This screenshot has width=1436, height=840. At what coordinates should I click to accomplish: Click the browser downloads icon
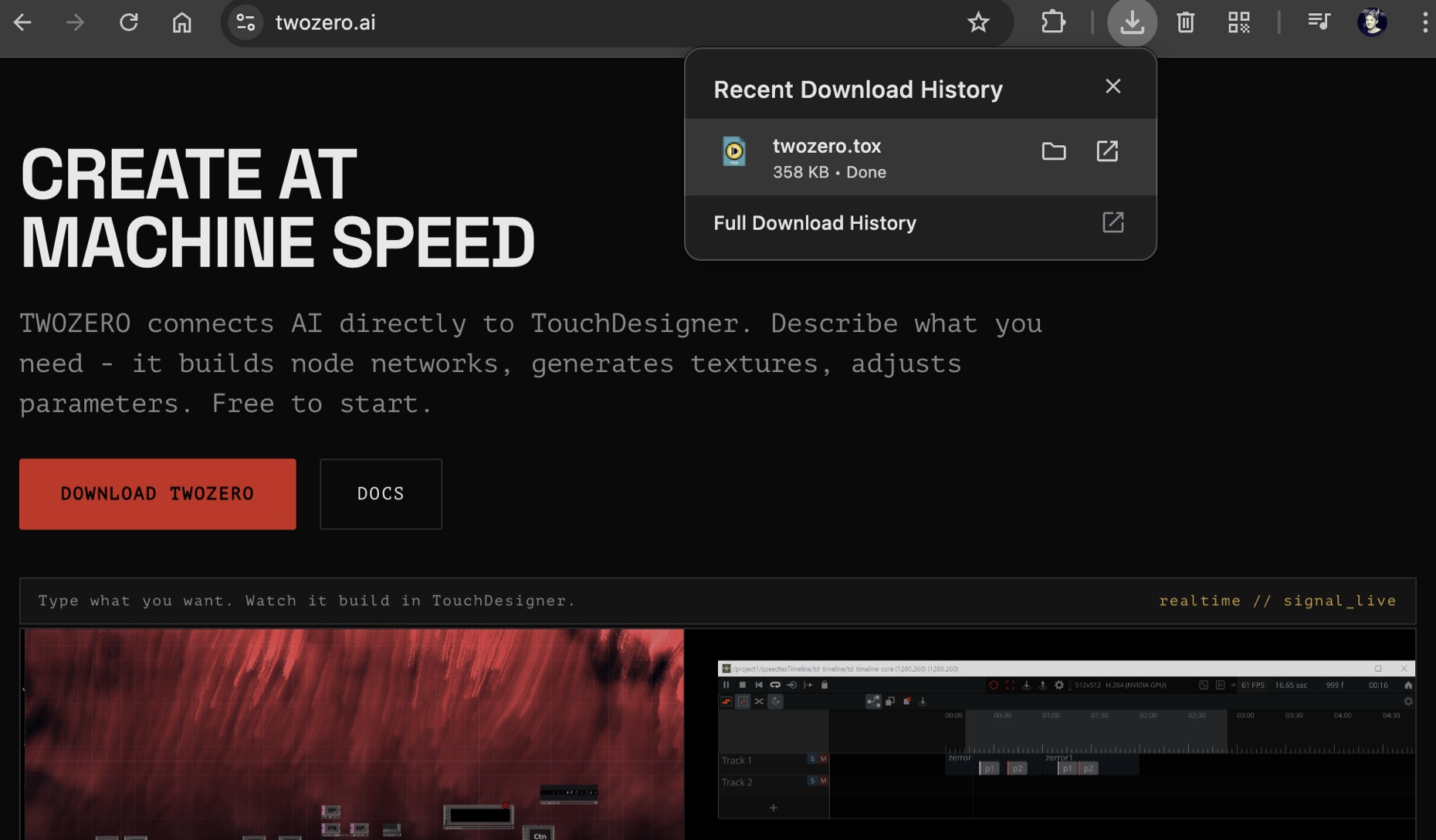[x=1131, y=22]
